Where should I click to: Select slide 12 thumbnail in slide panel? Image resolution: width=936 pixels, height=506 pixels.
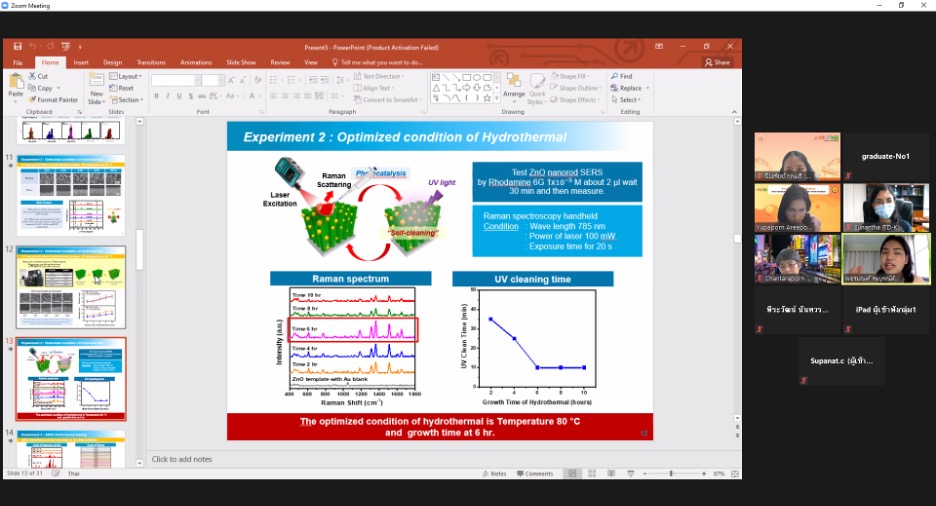(x=71, y=287)
